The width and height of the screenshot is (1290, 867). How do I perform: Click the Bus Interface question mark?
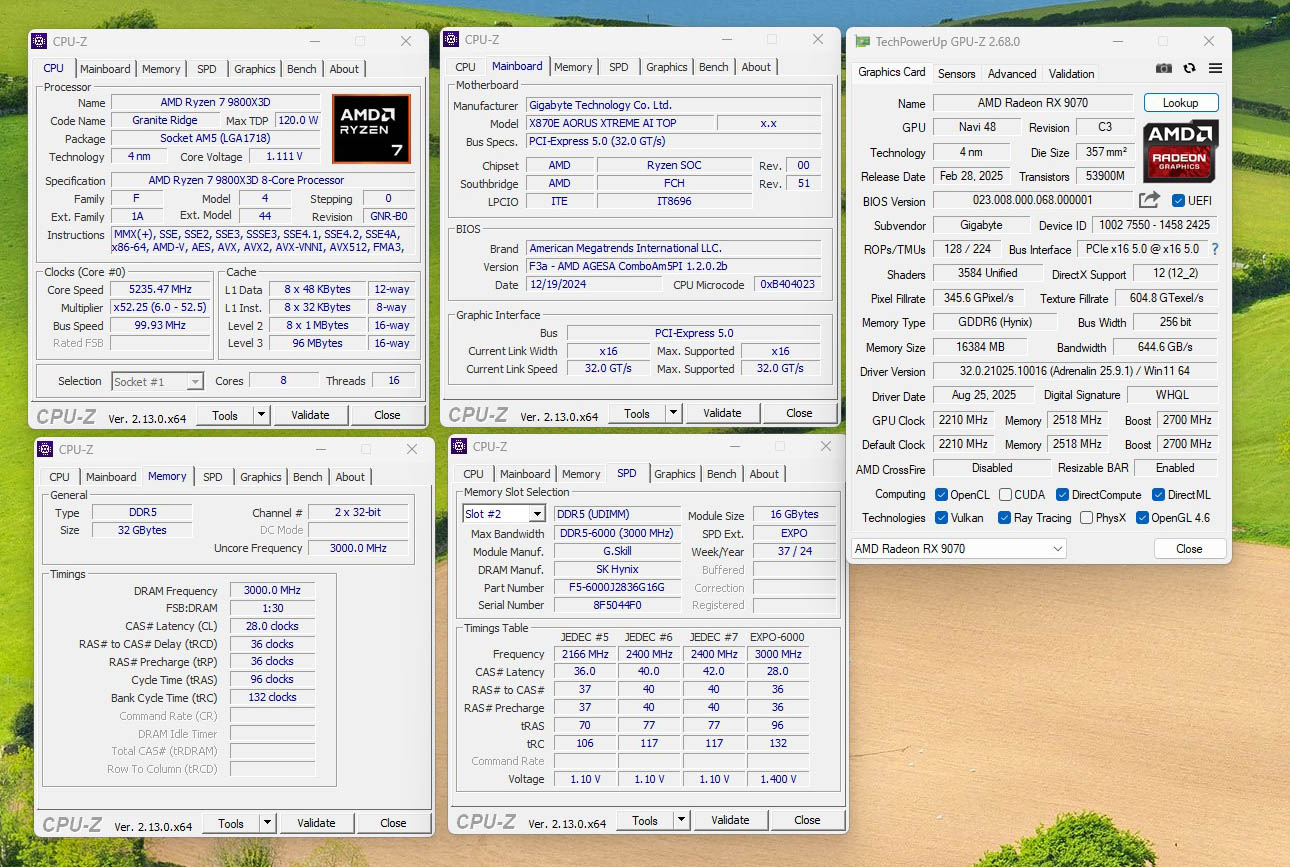pos(1215,249)
